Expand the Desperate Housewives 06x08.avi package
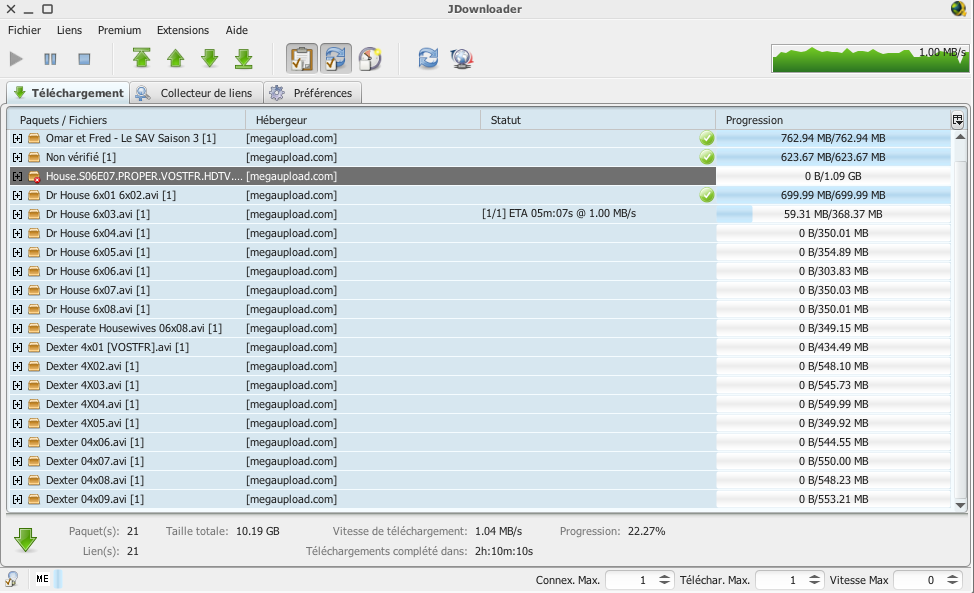 (x=17, y=328)
